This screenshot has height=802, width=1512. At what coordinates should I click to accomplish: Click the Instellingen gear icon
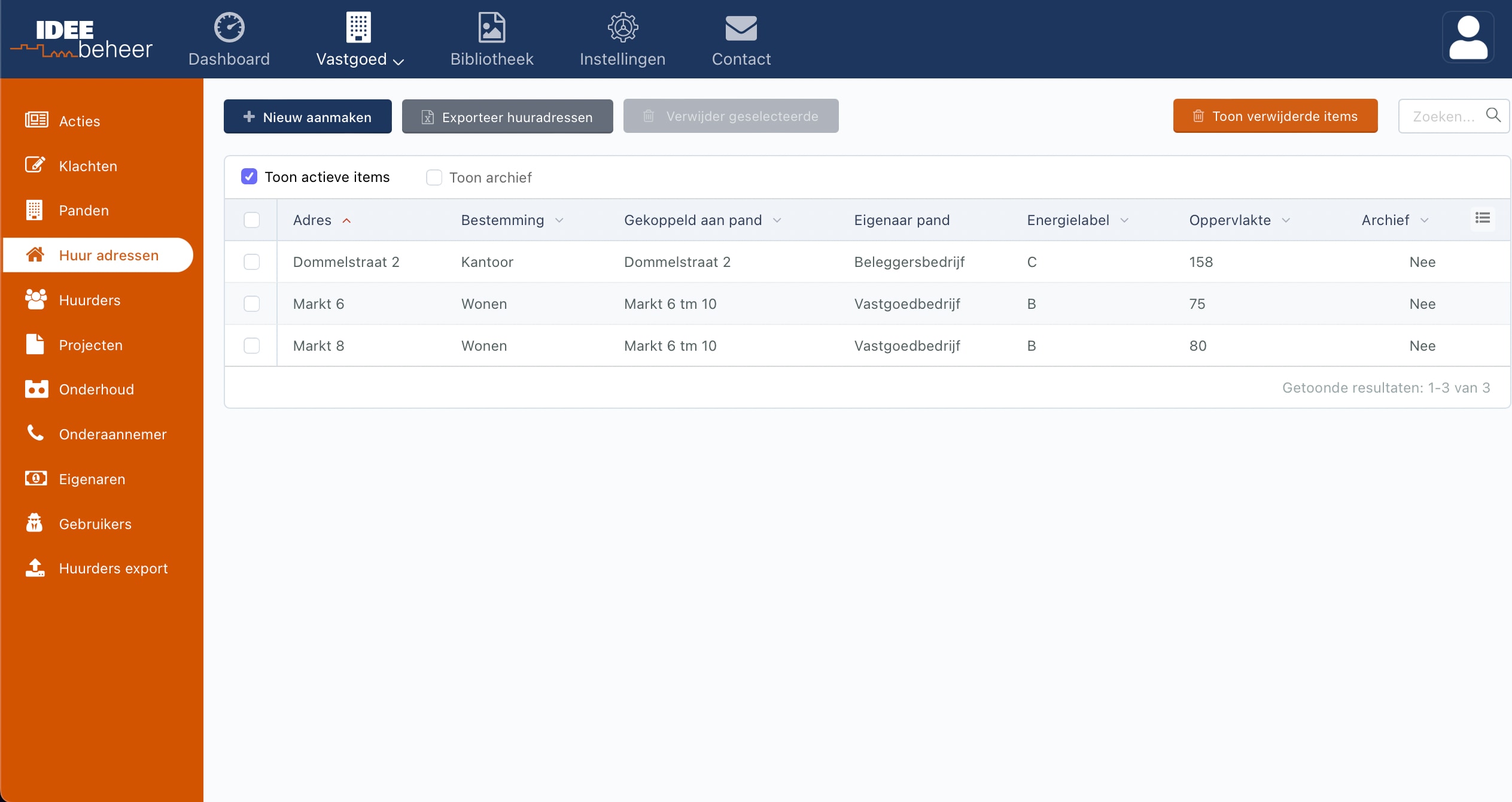point(622,28)
